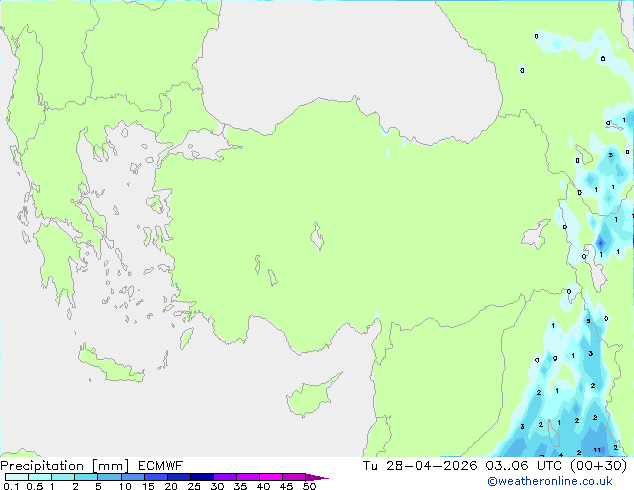Click the Precipitation [mm] title text
This screenshot has height=490, width=634.
coord(64,466)
